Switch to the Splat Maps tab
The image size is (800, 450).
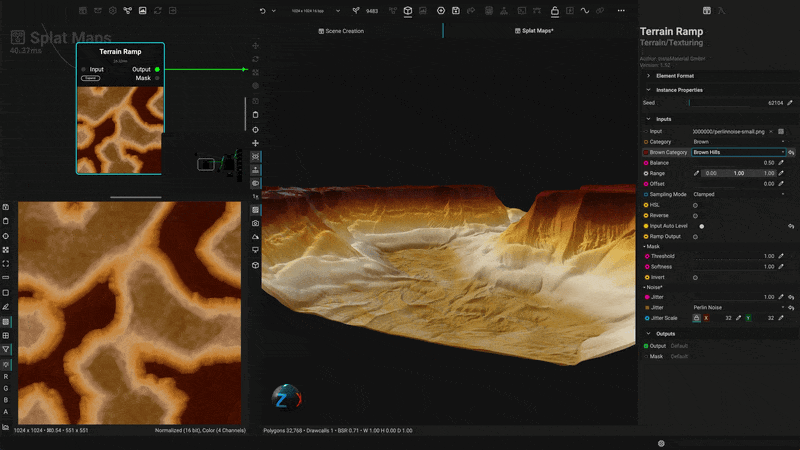pyautogui.click(x=534, y=31)
